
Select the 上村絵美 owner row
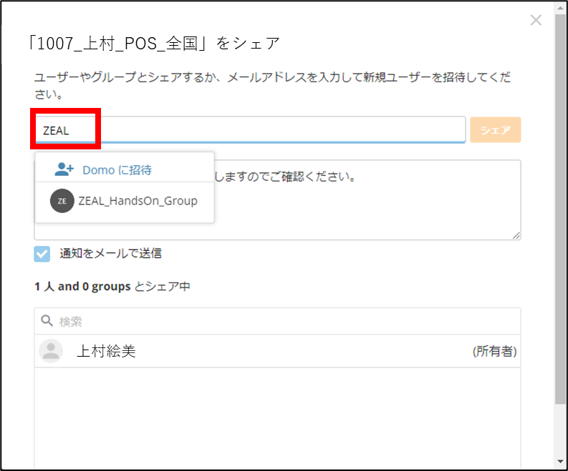pos(277,351)
